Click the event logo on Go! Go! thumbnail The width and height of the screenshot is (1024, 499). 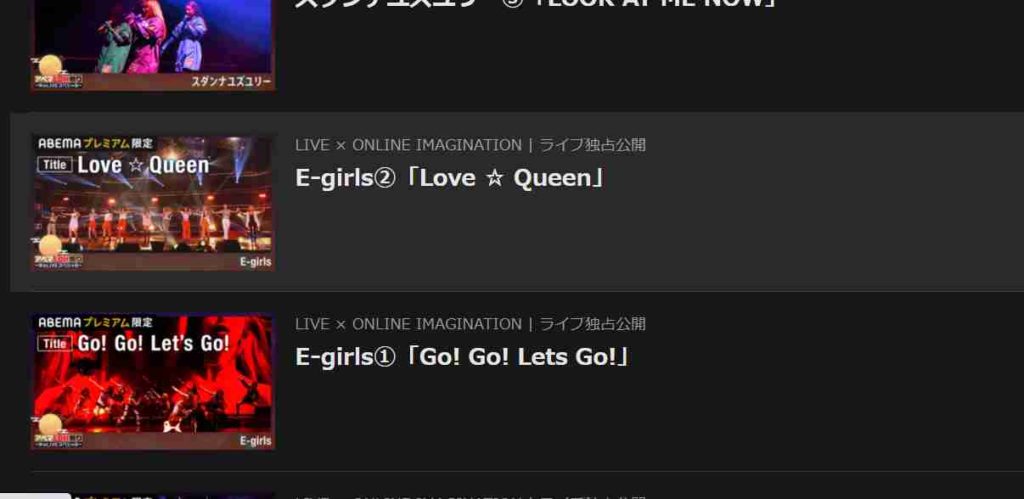click(x=57, y=432)
